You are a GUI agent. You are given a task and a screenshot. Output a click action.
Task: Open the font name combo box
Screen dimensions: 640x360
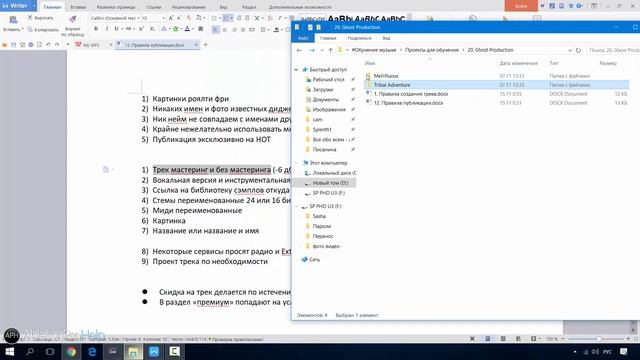point(115,18)
